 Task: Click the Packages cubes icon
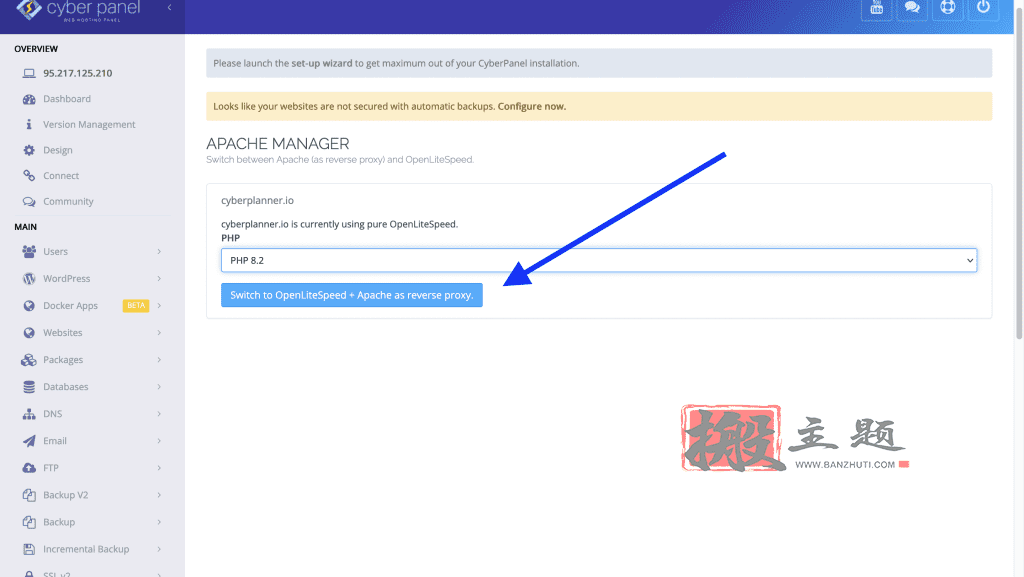click(x=29, y=360)
